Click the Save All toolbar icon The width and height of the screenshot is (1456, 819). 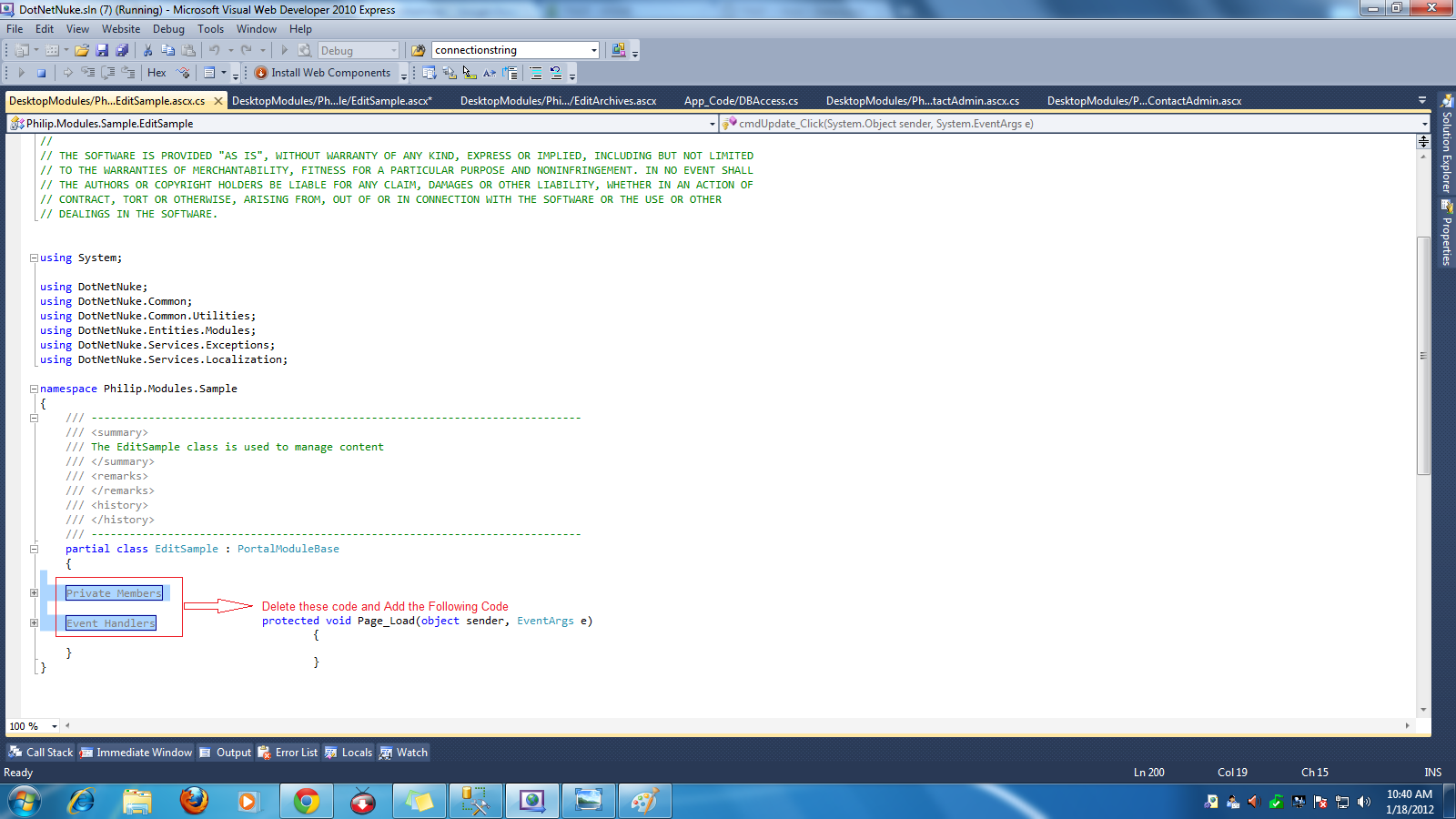point(122,50)
